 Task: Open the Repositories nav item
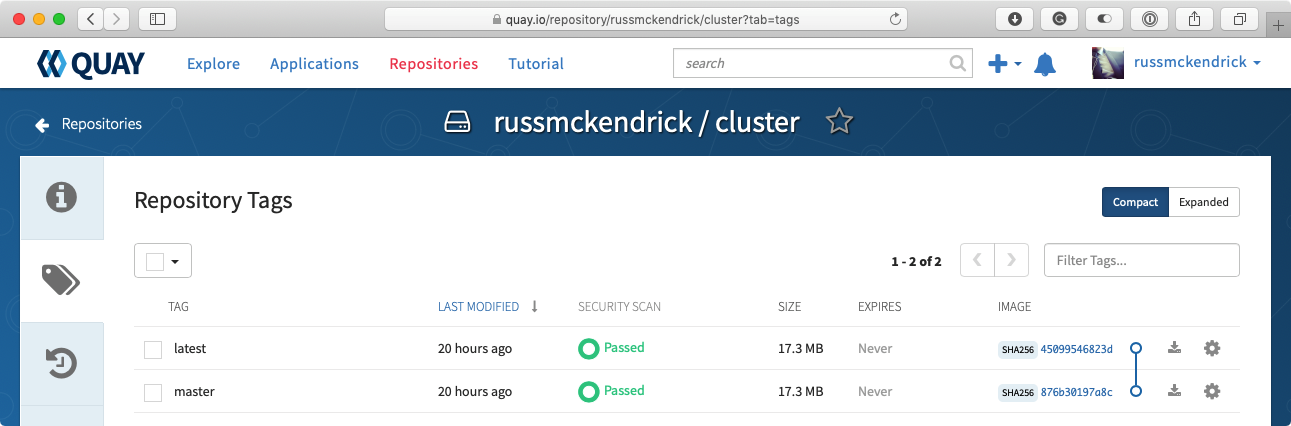click(x=434, y=64)
